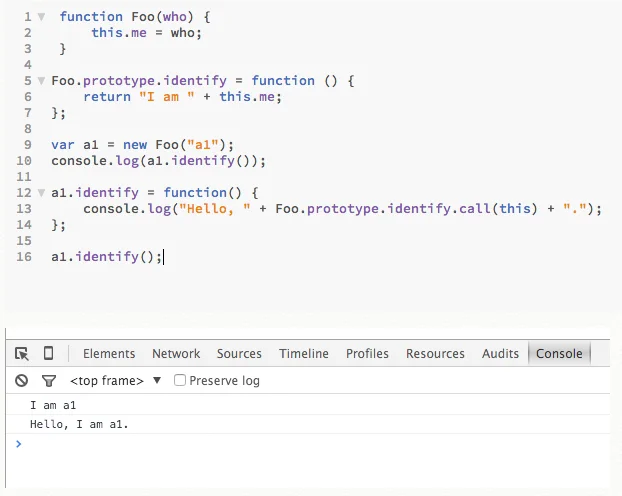This screenshot has height=496, width=622.
Task: Collapse the fold arrow on line 12
Action: click(x=41, y=193)
